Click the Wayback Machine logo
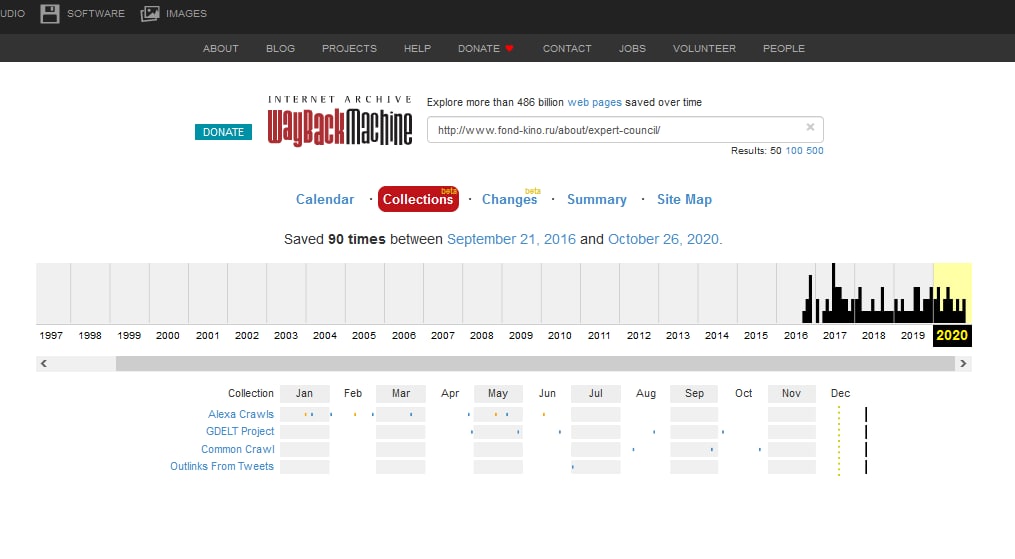Image resolution: width=1015 pixels, height=559 pixels. [x=340, y=121]
